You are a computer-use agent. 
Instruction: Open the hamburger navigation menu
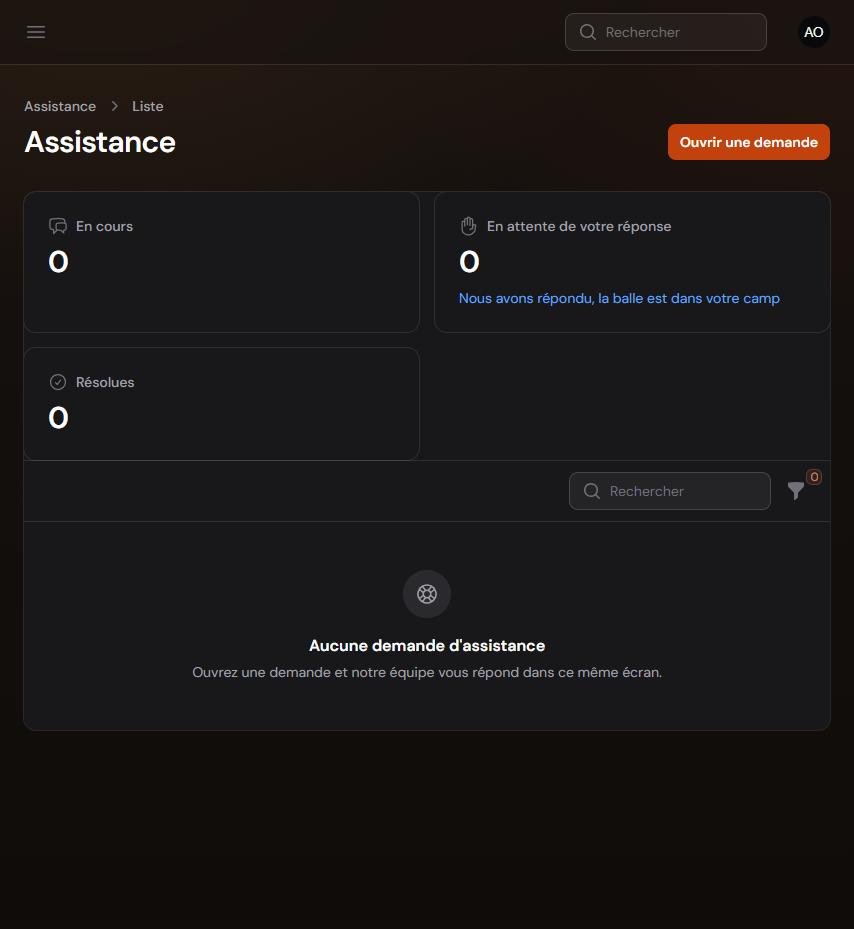[x=36, y=32]
